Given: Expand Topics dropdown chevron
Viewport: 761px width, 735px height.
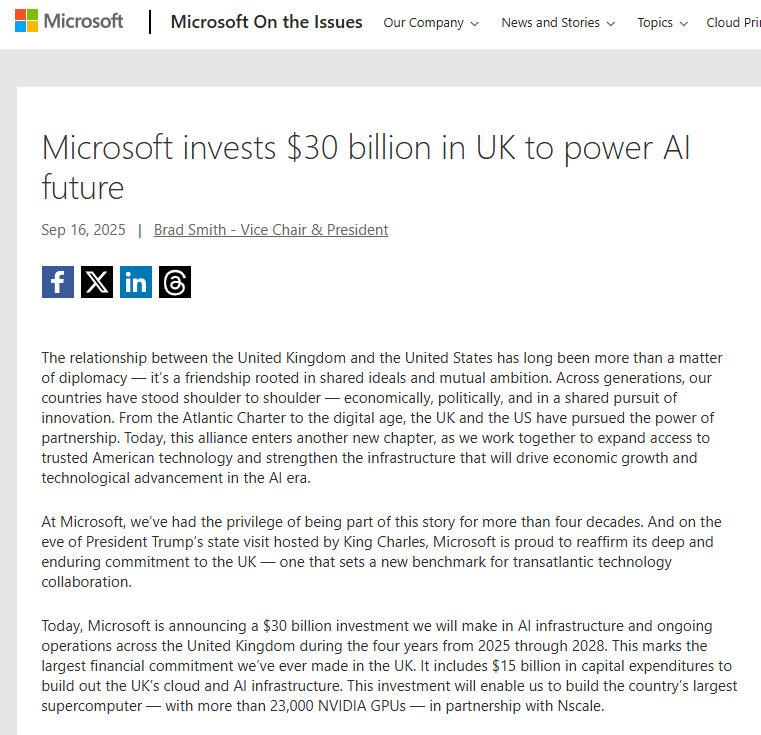Looking at the screenshot, I should 684,23.
